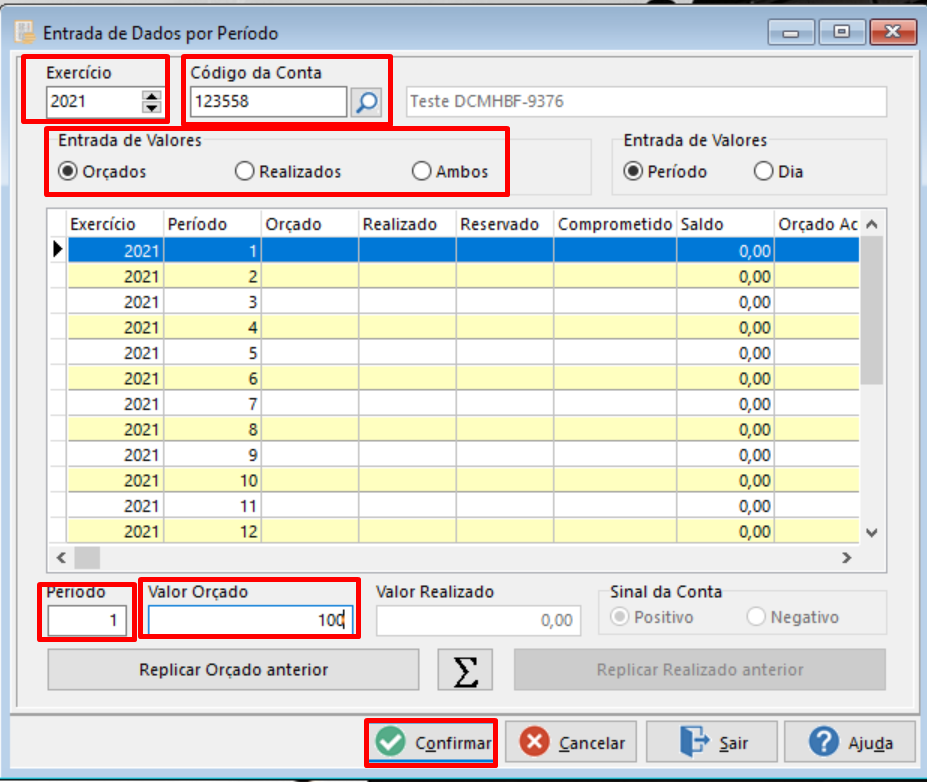Click Replicar Realizado anterior button
Viewport: 927px width, 782px height.
click(x=699, y=670)
